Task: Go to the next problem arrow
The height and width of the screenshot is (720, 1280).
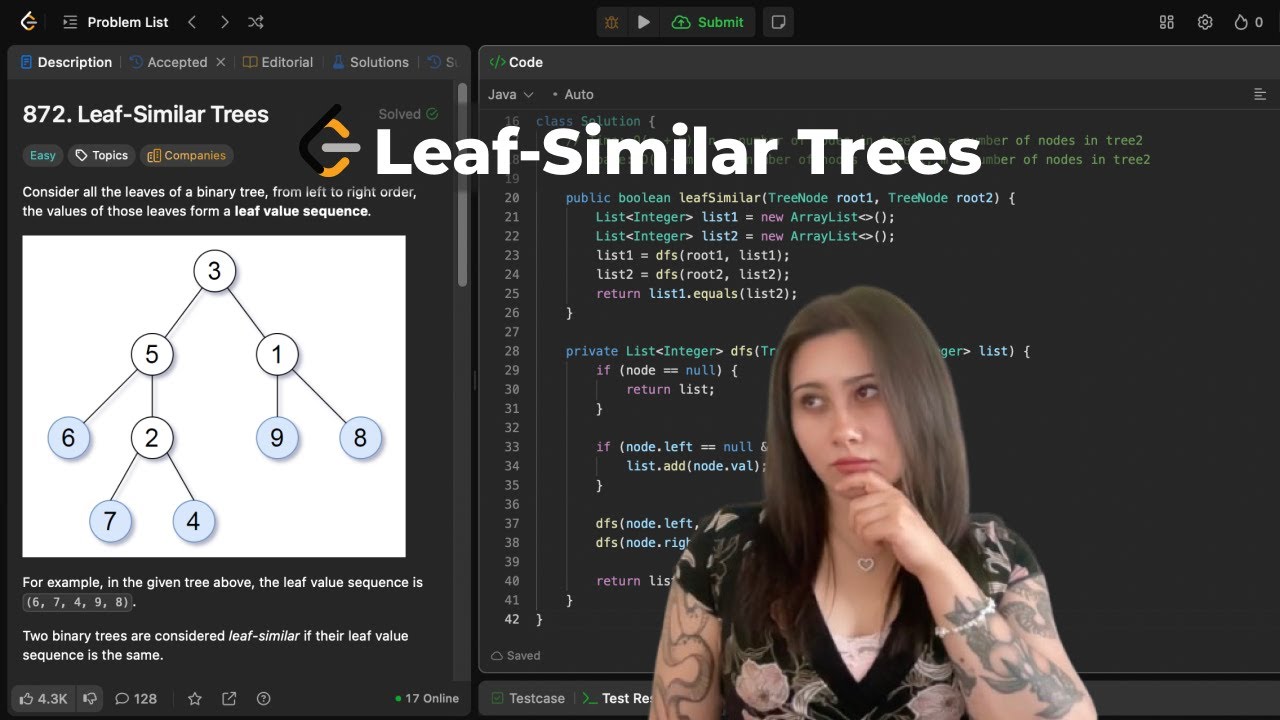Action: [224, 22]
